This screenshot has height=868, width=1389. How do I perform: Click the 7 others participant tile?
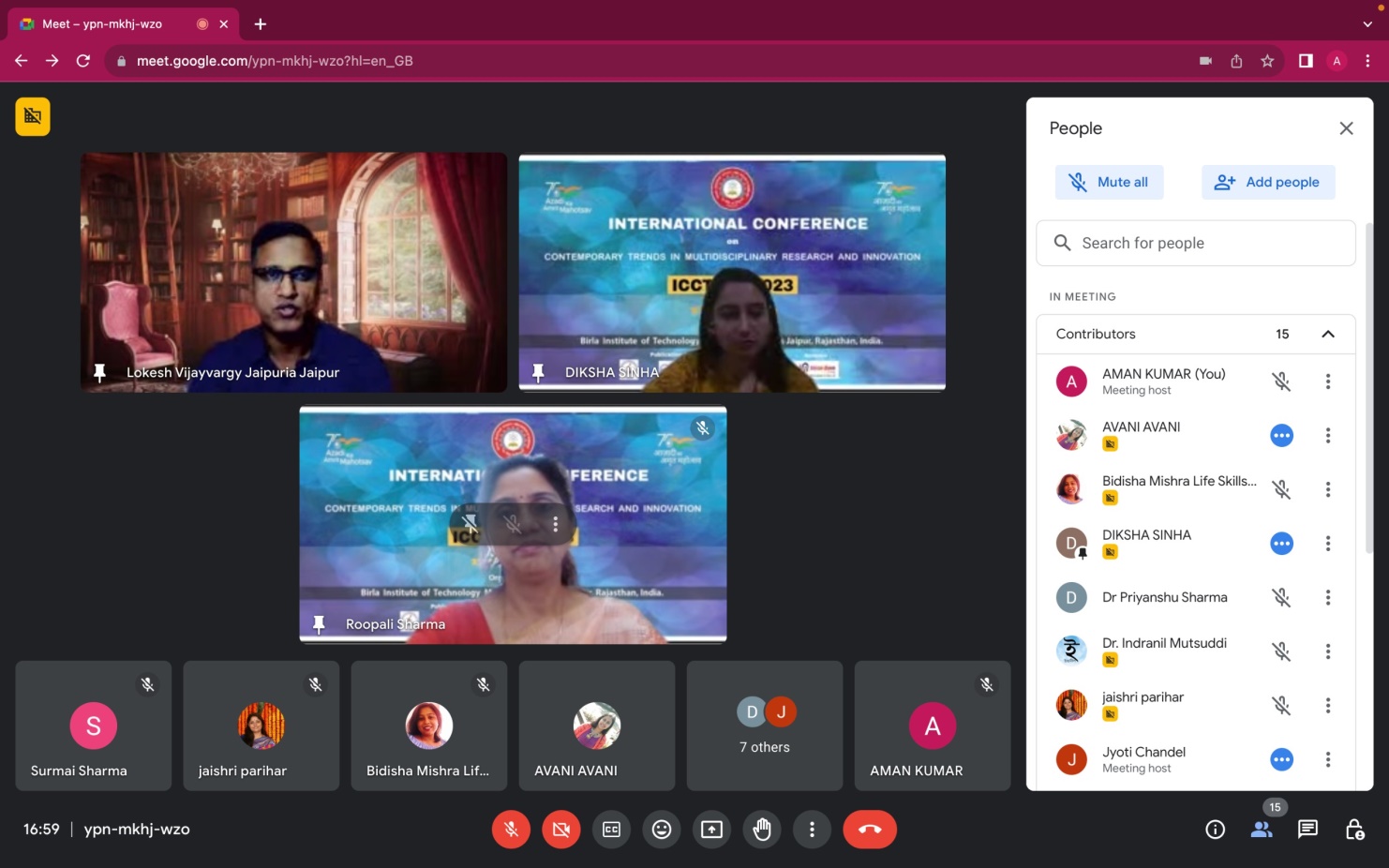coord(764,726)
